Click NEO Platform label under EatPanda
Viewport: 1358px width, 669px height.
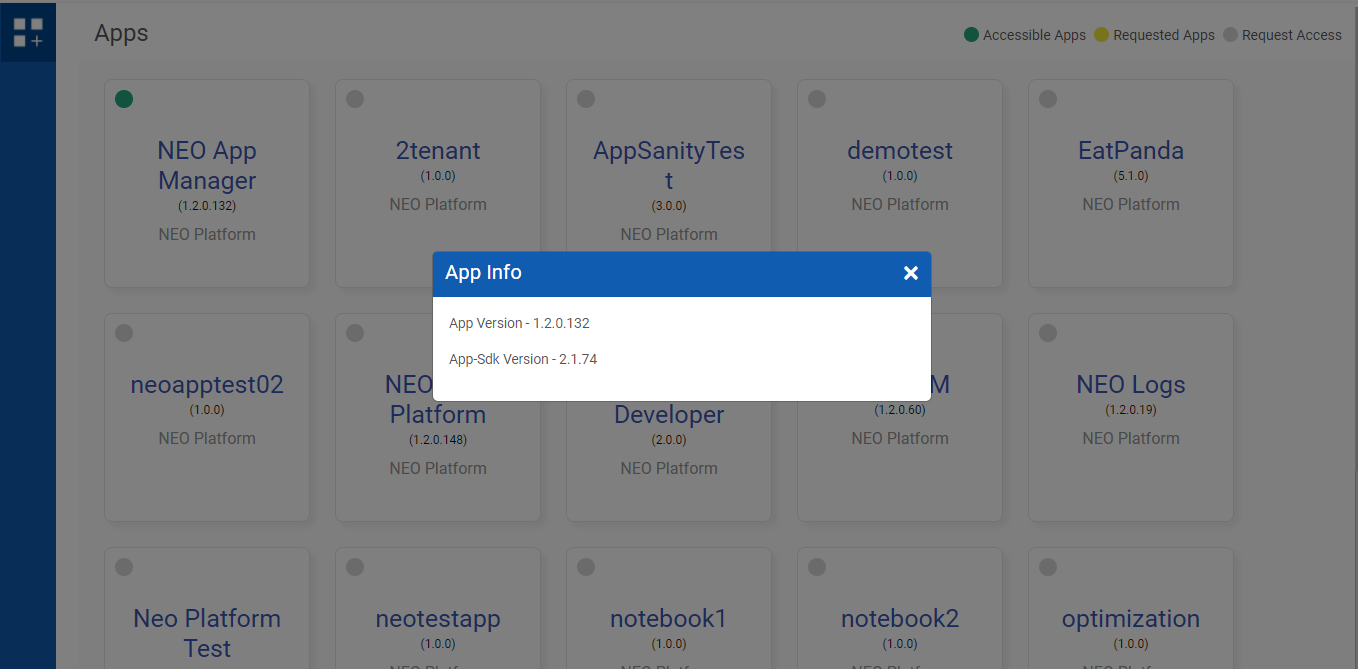pos(1131,204)
